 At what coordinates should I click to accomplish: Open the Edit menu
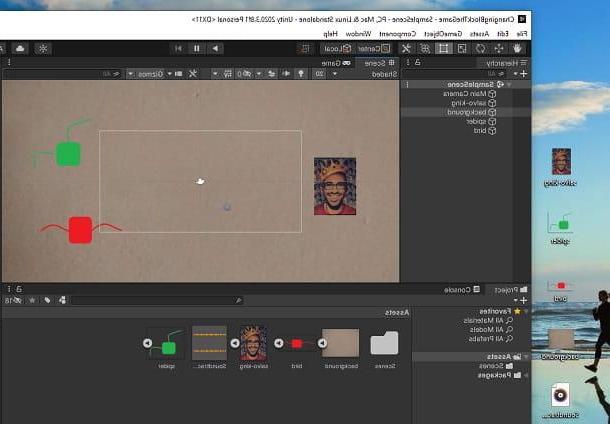point(503,34)
